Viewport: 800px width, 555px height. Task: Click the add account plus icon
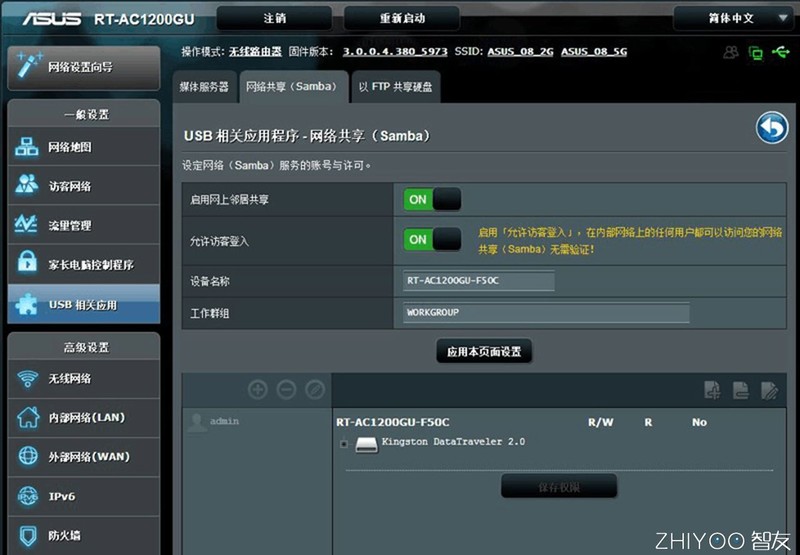(258, 390)
